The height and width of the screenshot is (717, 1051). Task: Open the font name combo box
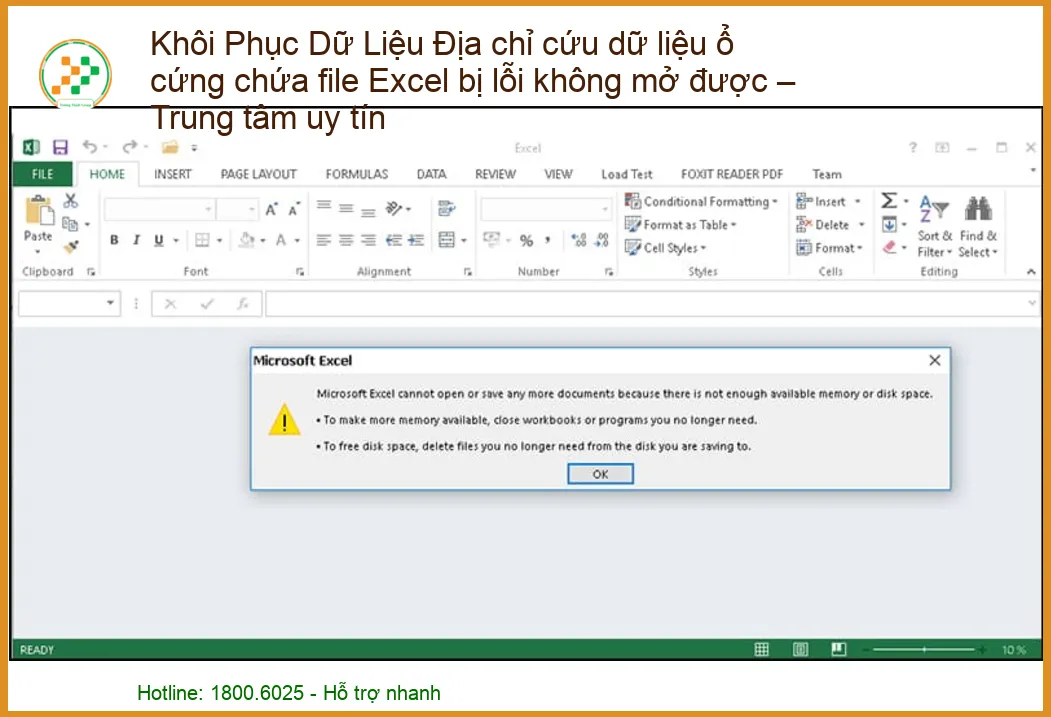(x=160, y=210)
